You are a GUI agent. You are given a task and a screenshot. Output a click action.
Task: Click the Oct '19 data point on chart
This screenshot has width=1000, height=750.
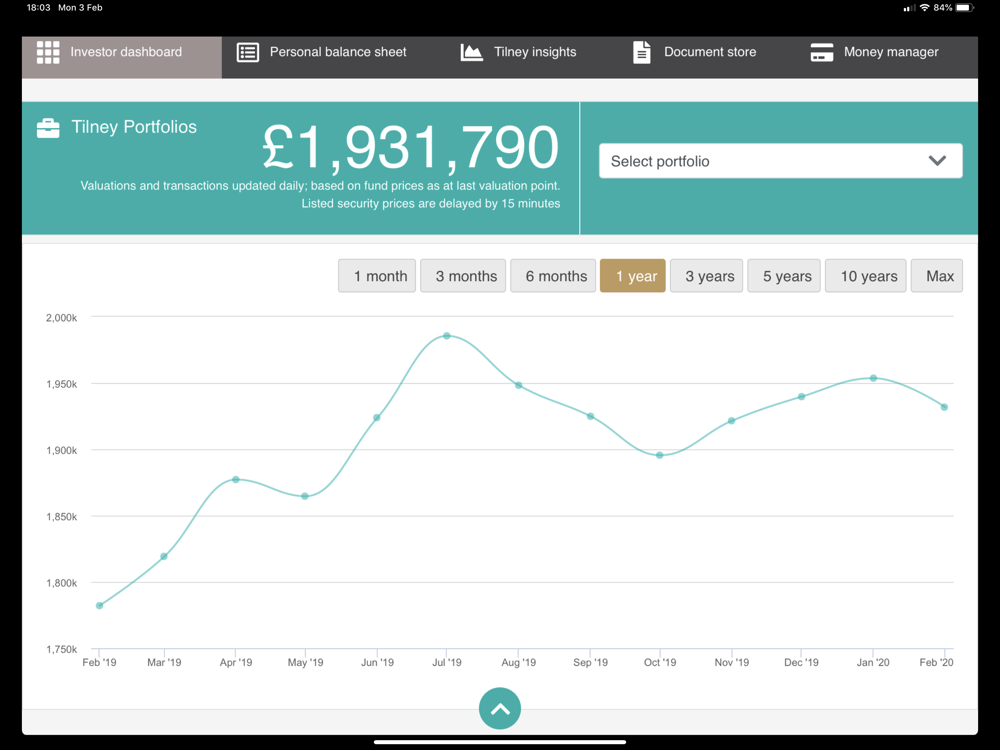click(660, 455)
